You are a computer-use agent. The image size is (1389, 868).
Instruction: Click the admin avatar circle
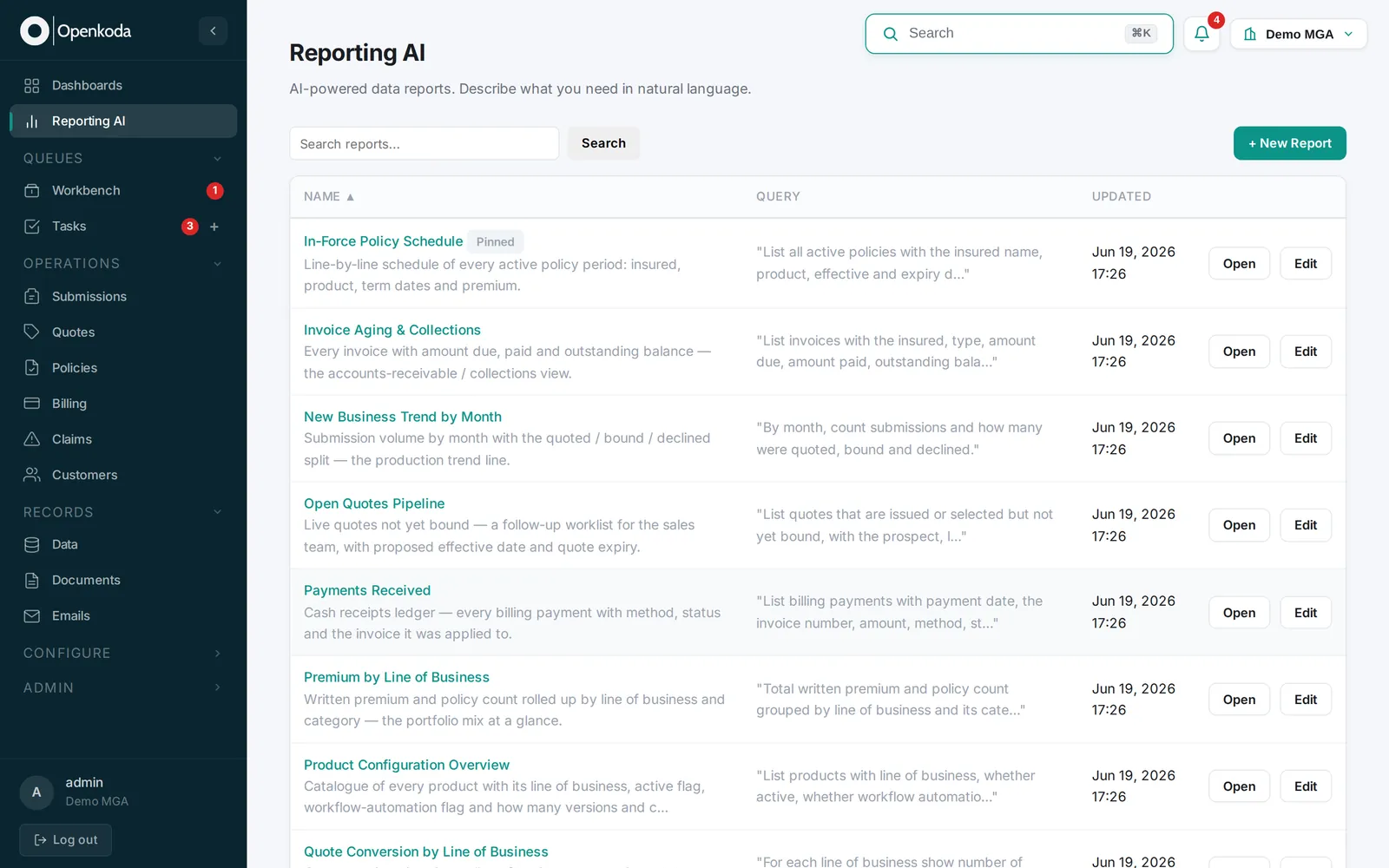click(x=36, y=792)
